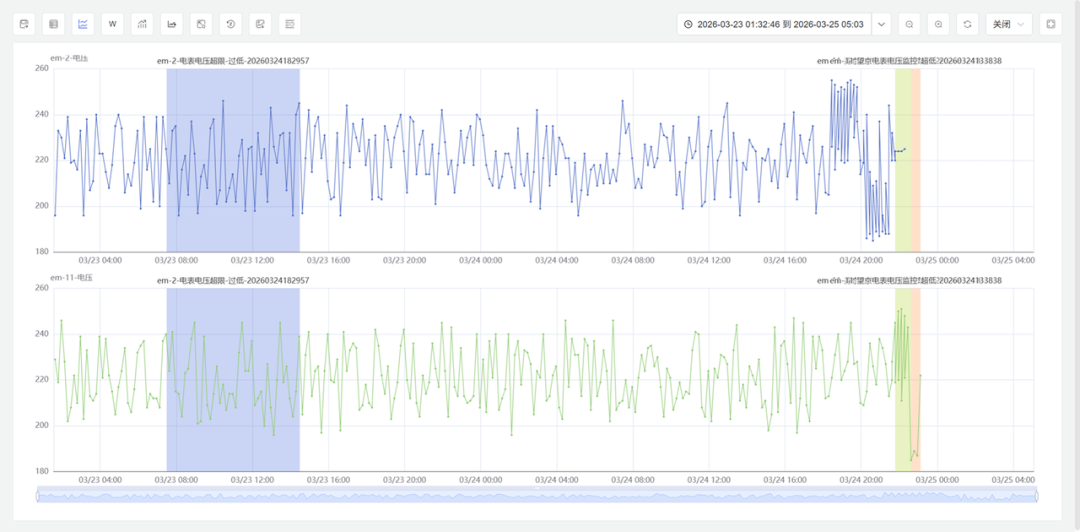Click the 180 y-axis label of the em-11 chart
Image resolution: width=1080 pixels, height=532 pixels.
point(41,471)
